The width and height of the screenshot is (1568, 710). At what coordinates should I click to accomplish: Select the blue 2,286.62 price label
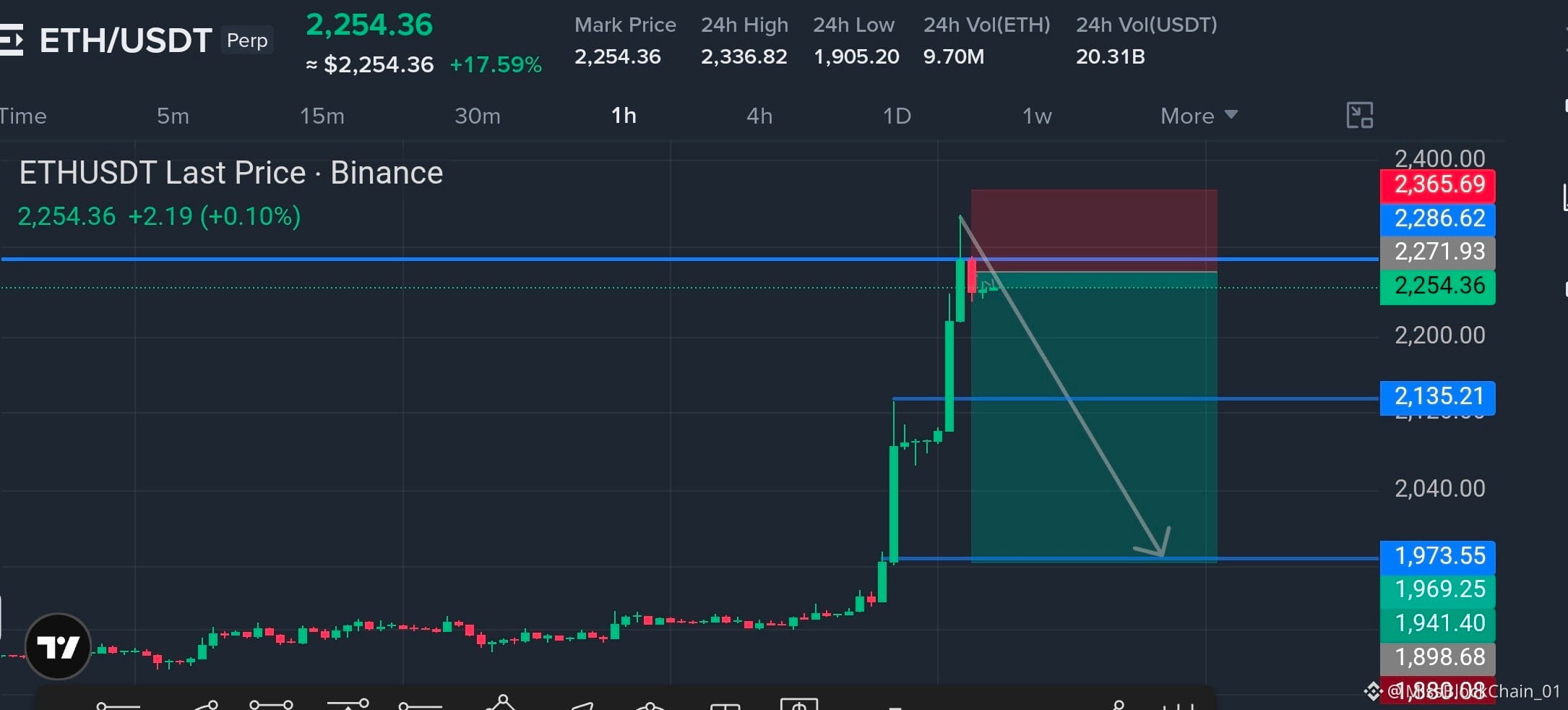pos(1437,218)
